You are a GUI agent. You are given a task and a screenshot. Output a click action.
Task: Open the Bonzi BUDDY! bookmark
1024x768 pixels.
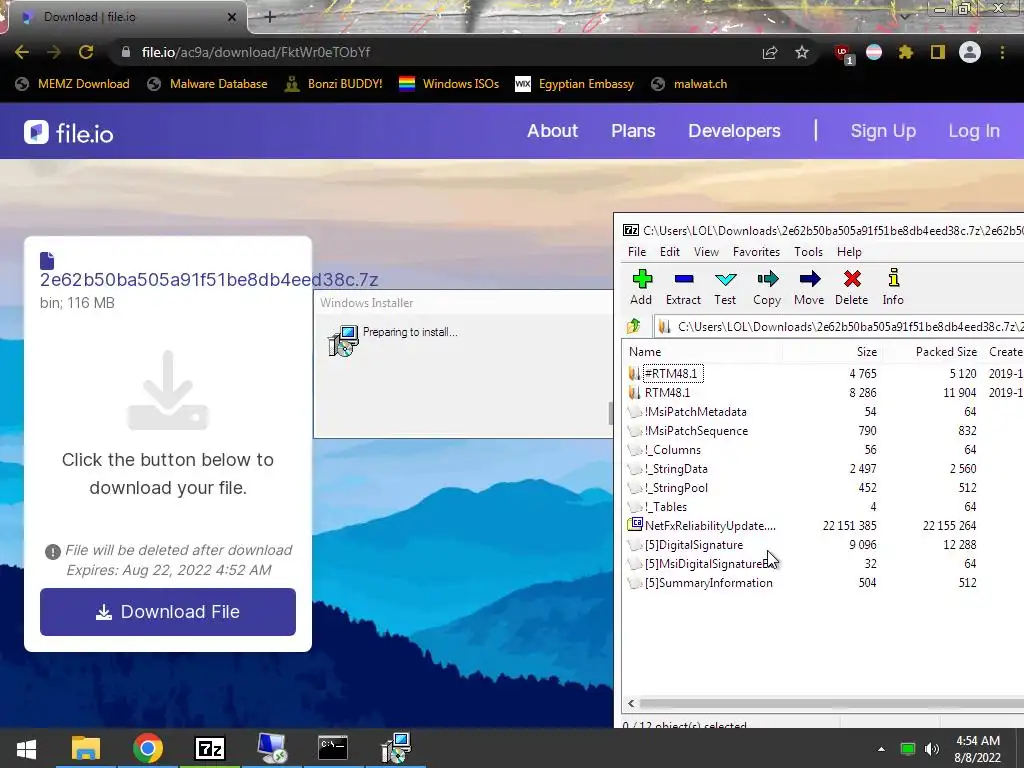(x=334, y=84)
